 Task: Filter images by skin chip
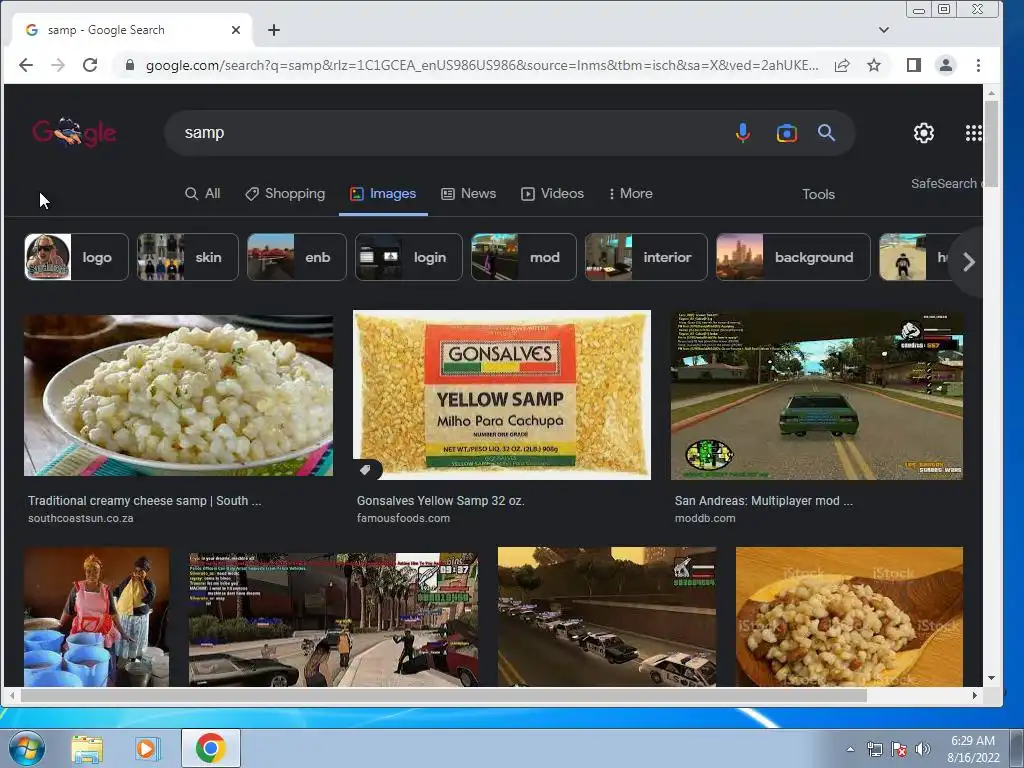188,257
